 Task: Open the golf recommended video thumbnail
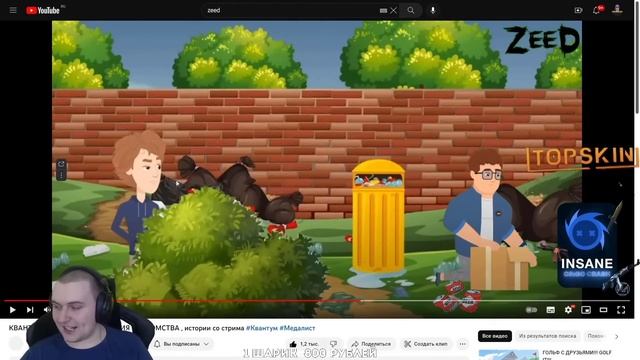(x=508, y=355)
